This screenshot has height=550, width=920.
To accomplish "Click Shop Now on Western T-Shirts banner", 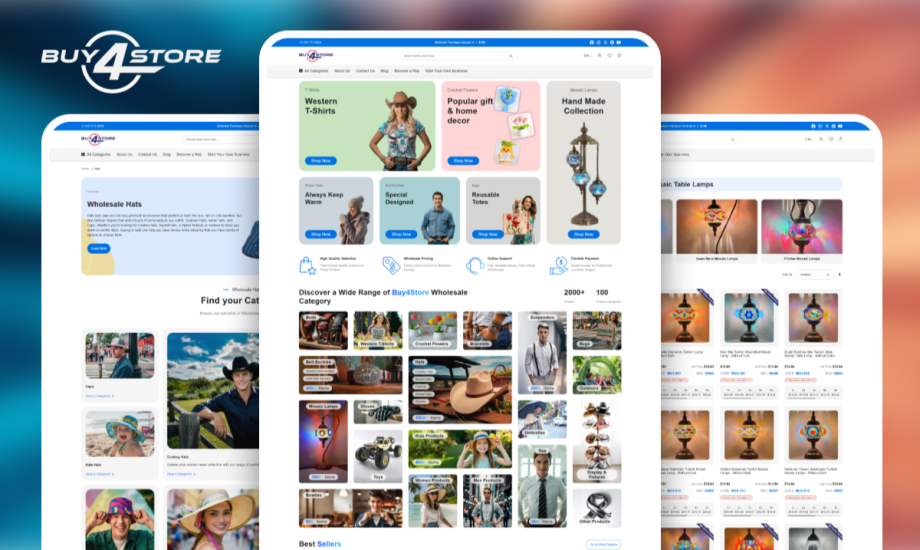I will pyautogui.click(x=320, y=160).
